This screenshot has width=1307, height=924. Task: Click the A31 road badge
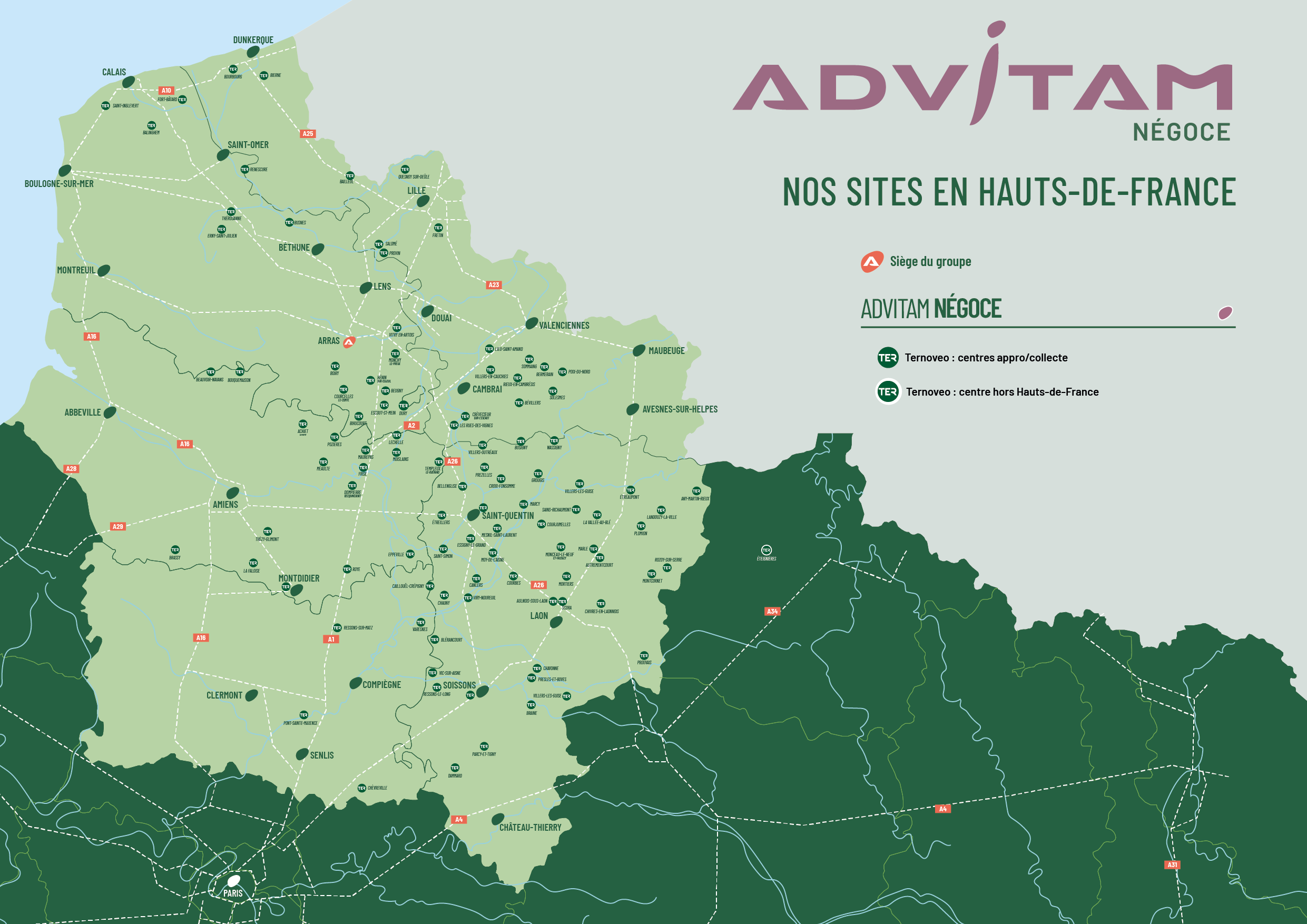[1172, 865]
